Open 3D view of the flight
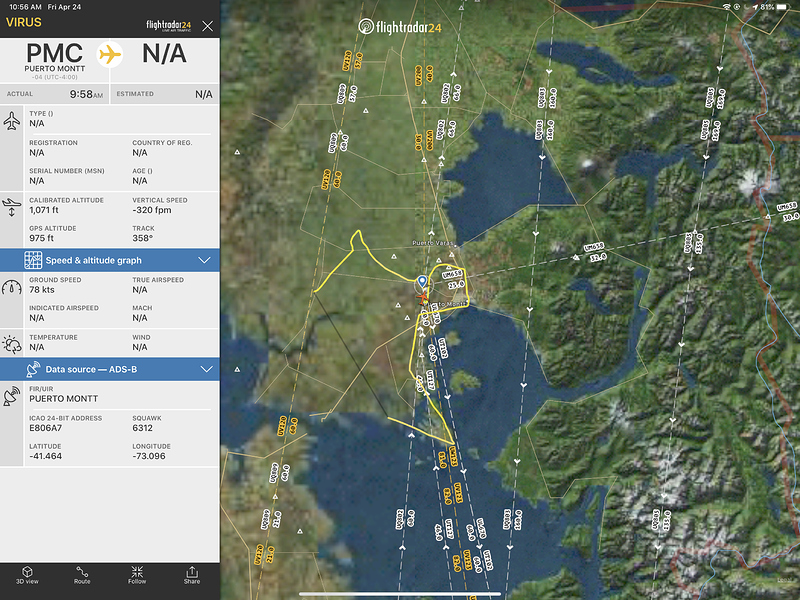This screenshot has width=800, height=600. coord(27,575)
